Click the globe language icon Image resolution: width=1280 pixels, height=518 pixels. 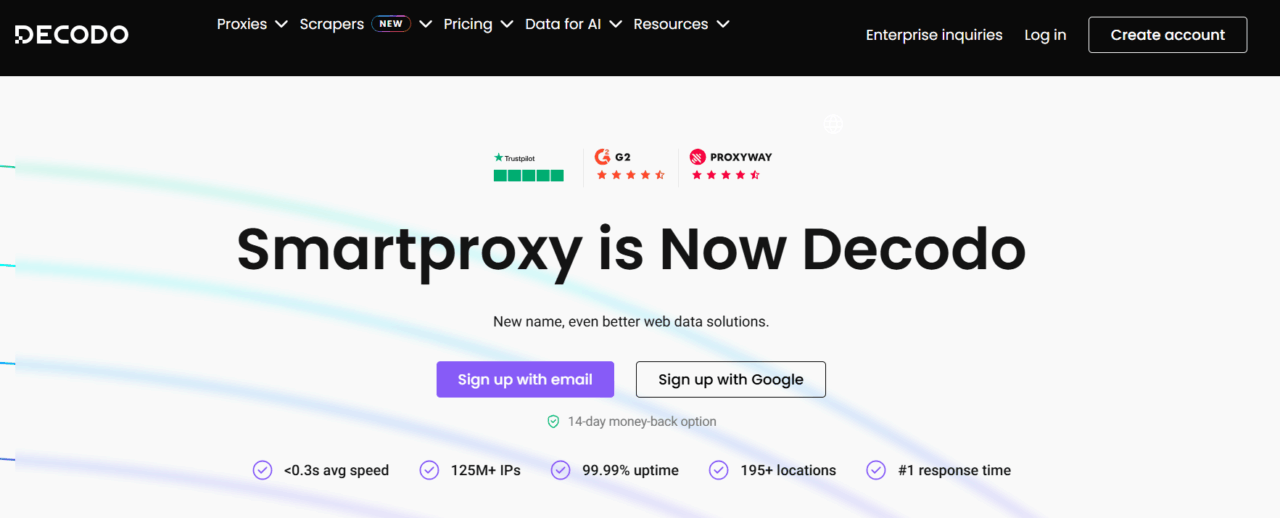[x=834, y=124]
